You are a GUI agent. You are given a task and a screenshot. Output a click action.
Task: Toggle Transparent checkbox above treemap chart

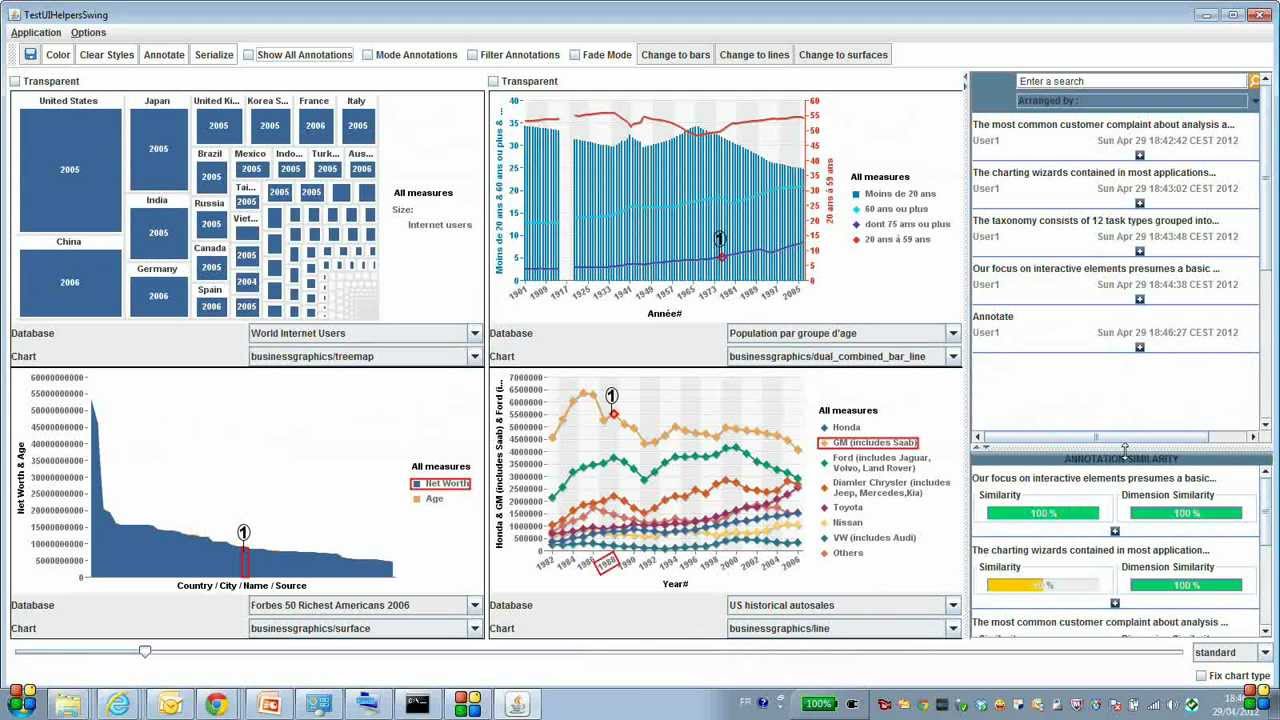point(15,81)
